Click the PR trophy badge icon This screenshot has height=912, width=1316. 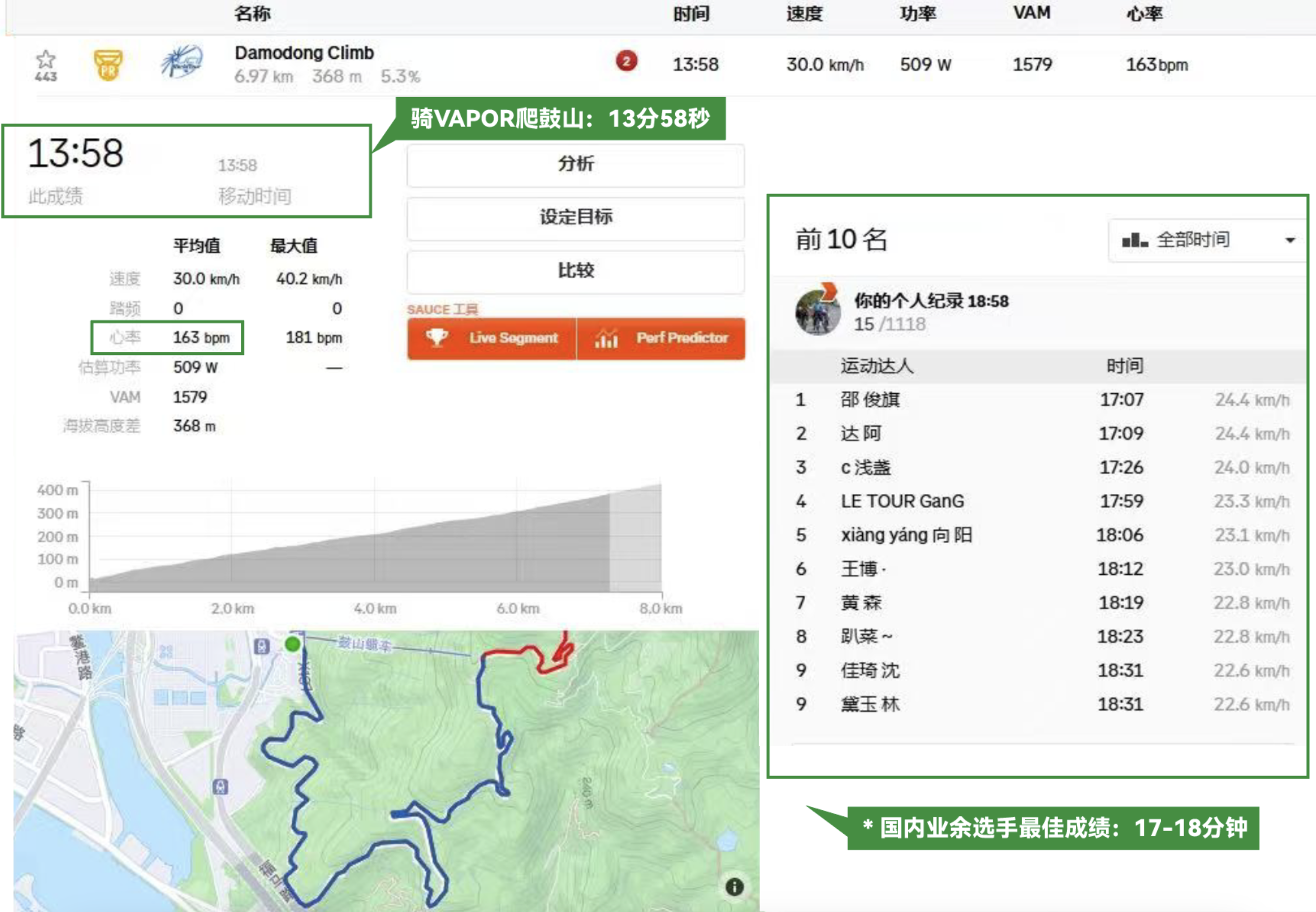pos(108,65)
